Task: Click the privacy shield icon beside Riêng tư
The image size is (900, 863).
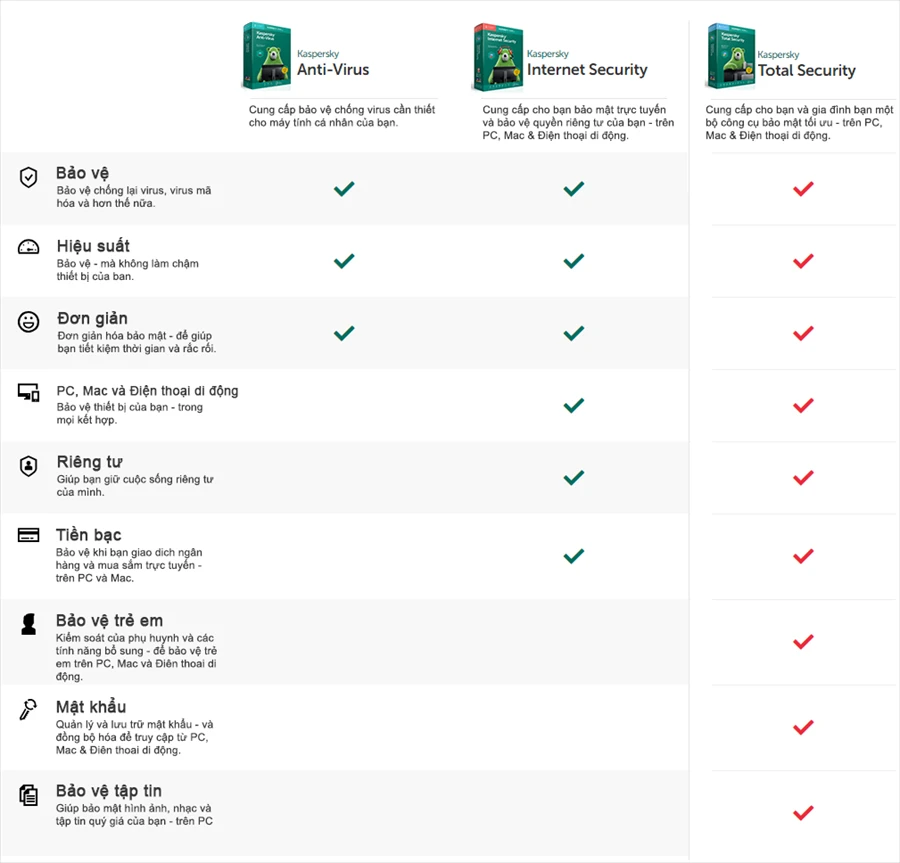Action: 28,465
